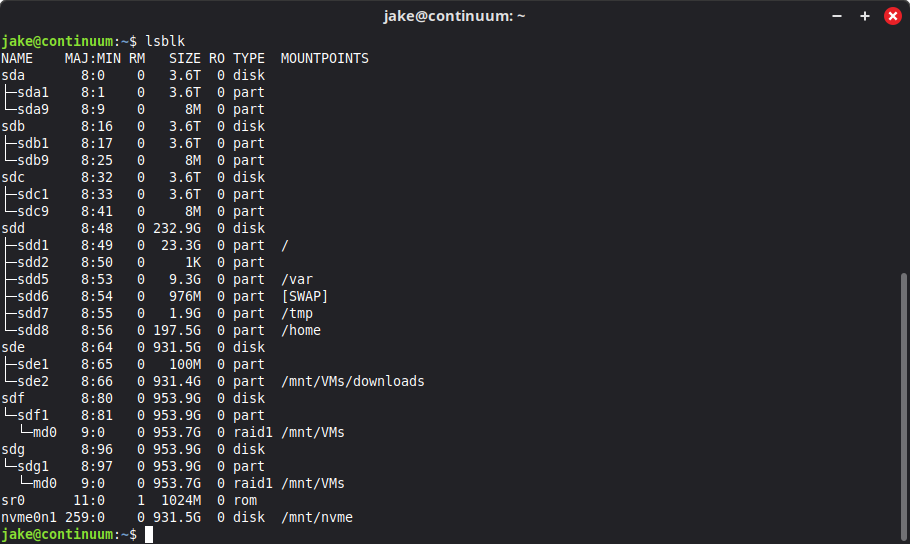Click the /mnt/nvme mount path
This screenshot has width=910, height=544.
pos(317,517)
